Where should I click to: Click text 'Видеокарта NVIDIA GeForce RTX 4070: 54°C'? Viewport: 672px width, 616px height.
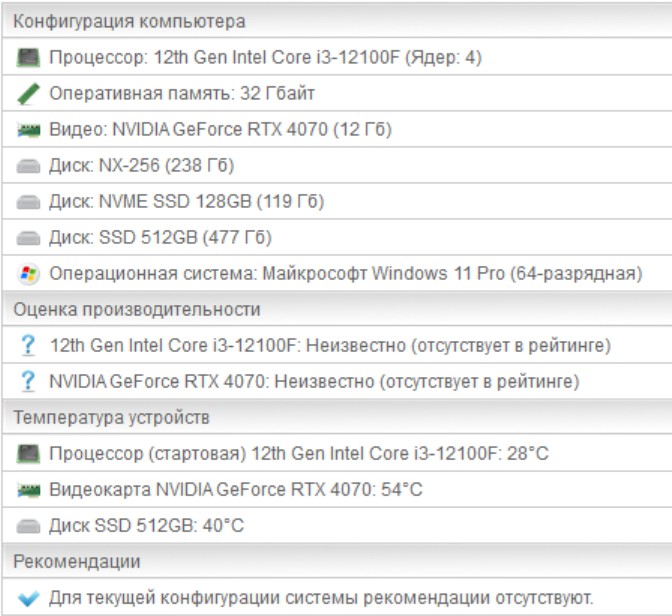pyautogui.click(x=236, y=490)
